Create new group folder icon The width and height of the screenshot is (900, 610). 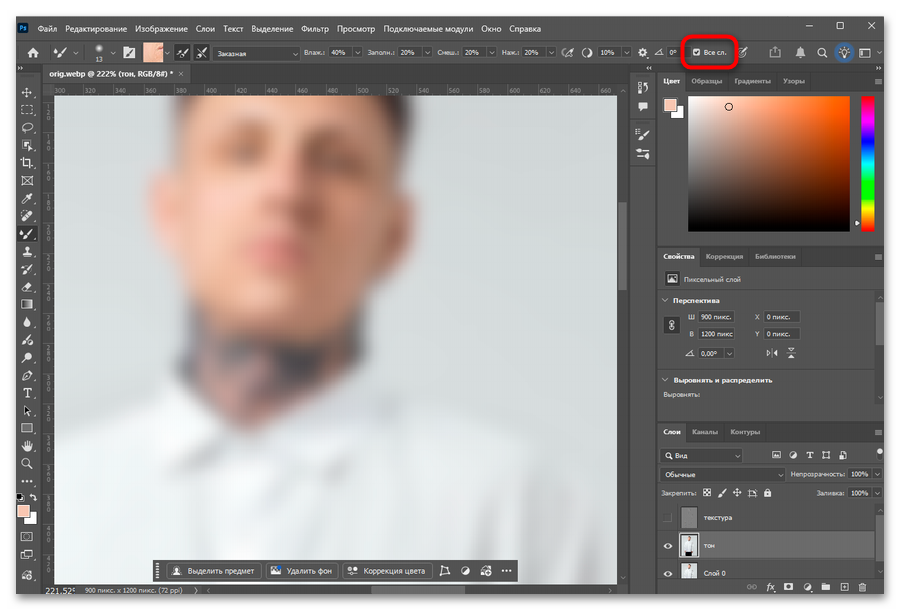[x=825, y=587]
